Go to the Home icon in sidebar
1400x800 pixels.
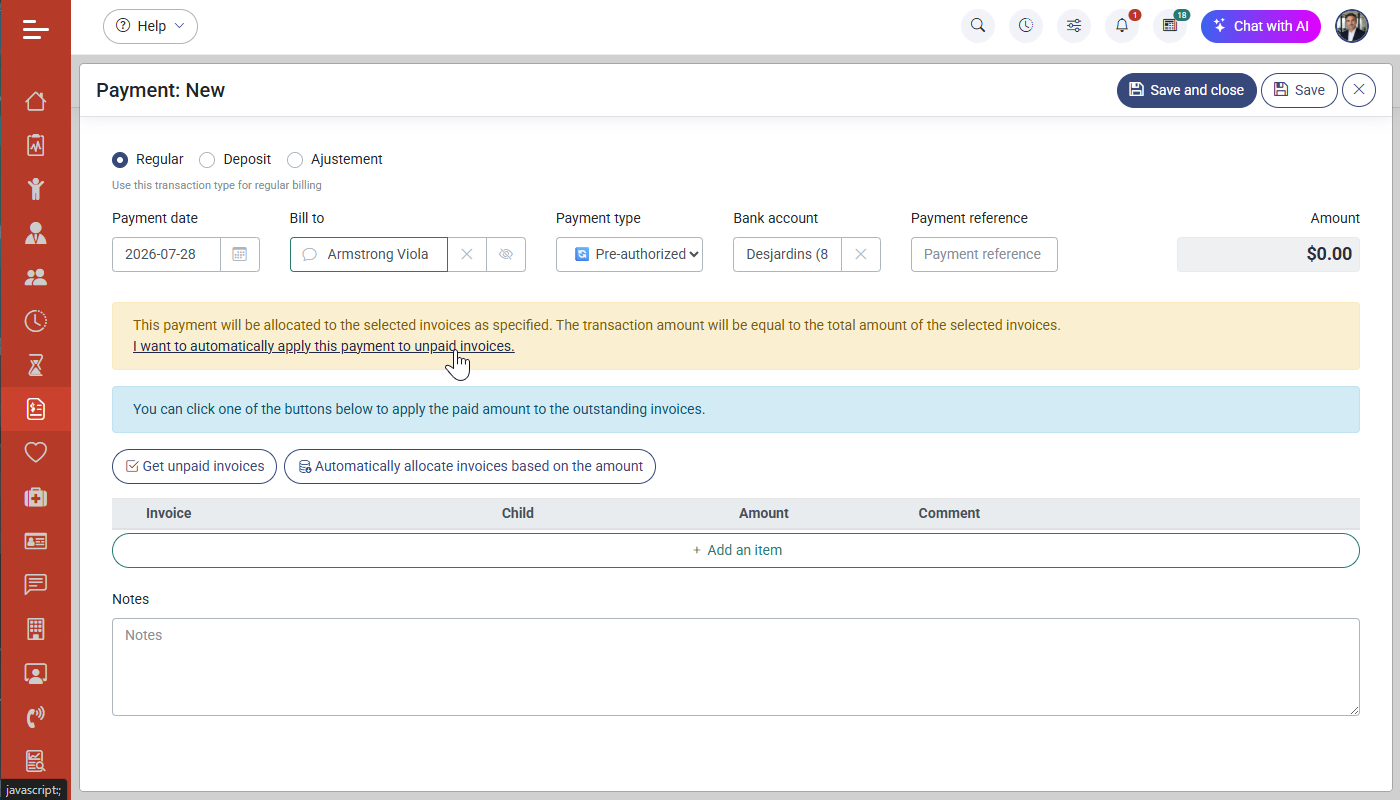(36, 101)
